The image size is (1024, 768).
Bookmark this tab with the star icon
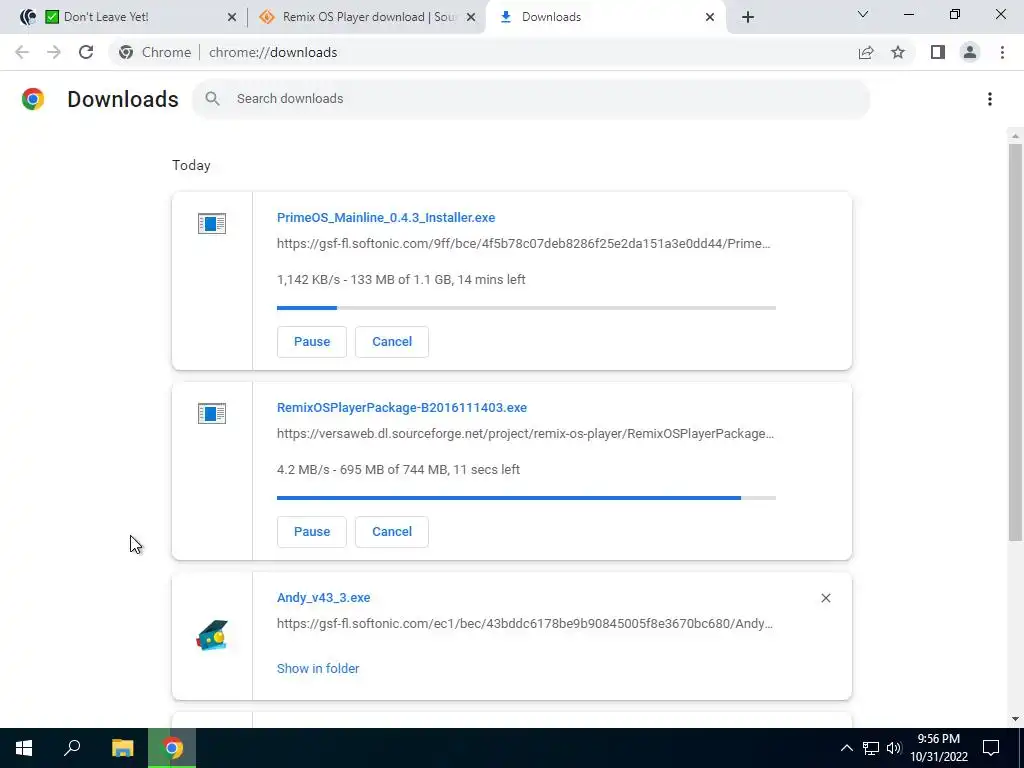(898, 52)
